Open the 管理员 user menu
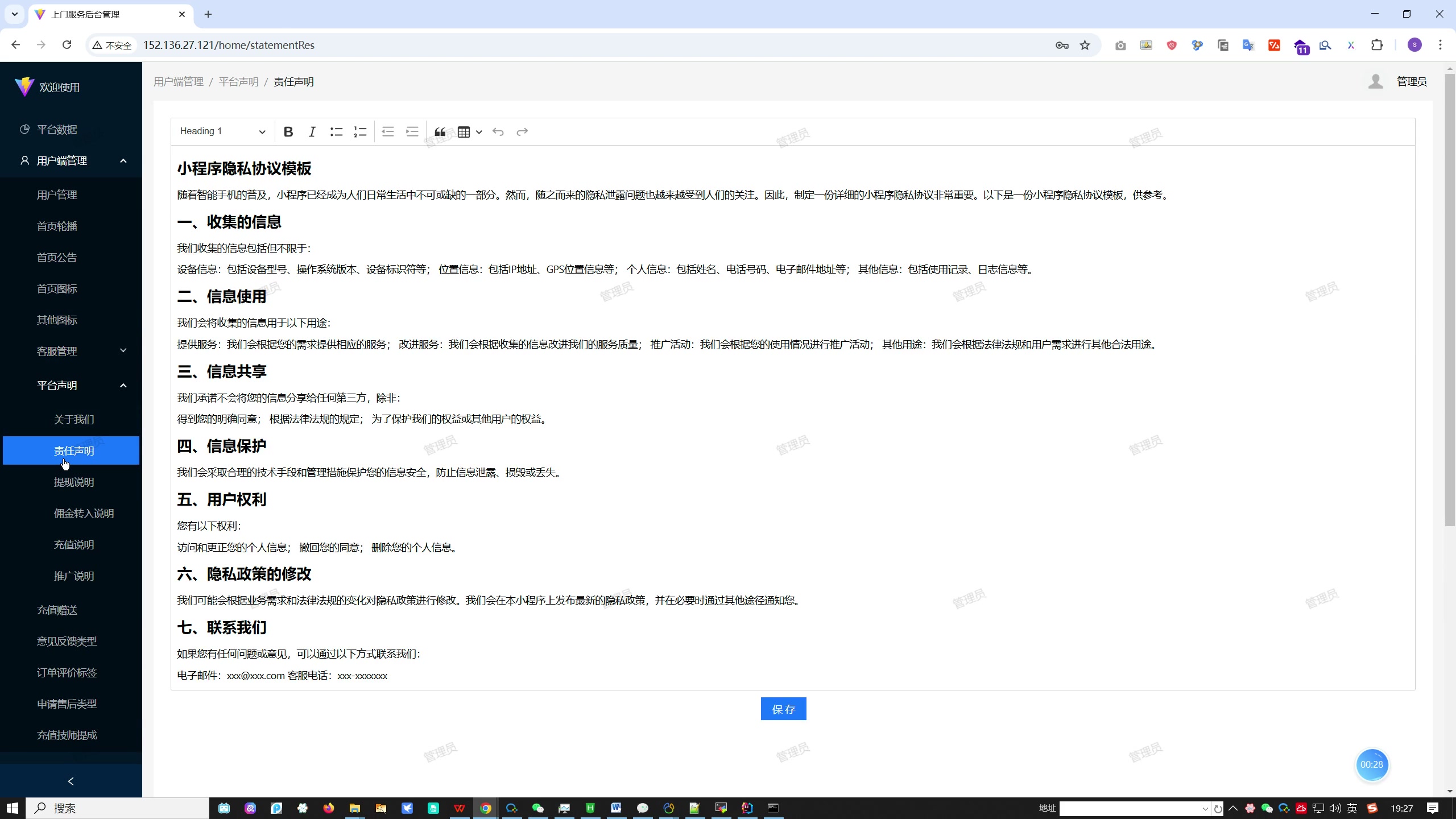The height and width of the screenshot is (819, 1456). point(1412,82)
